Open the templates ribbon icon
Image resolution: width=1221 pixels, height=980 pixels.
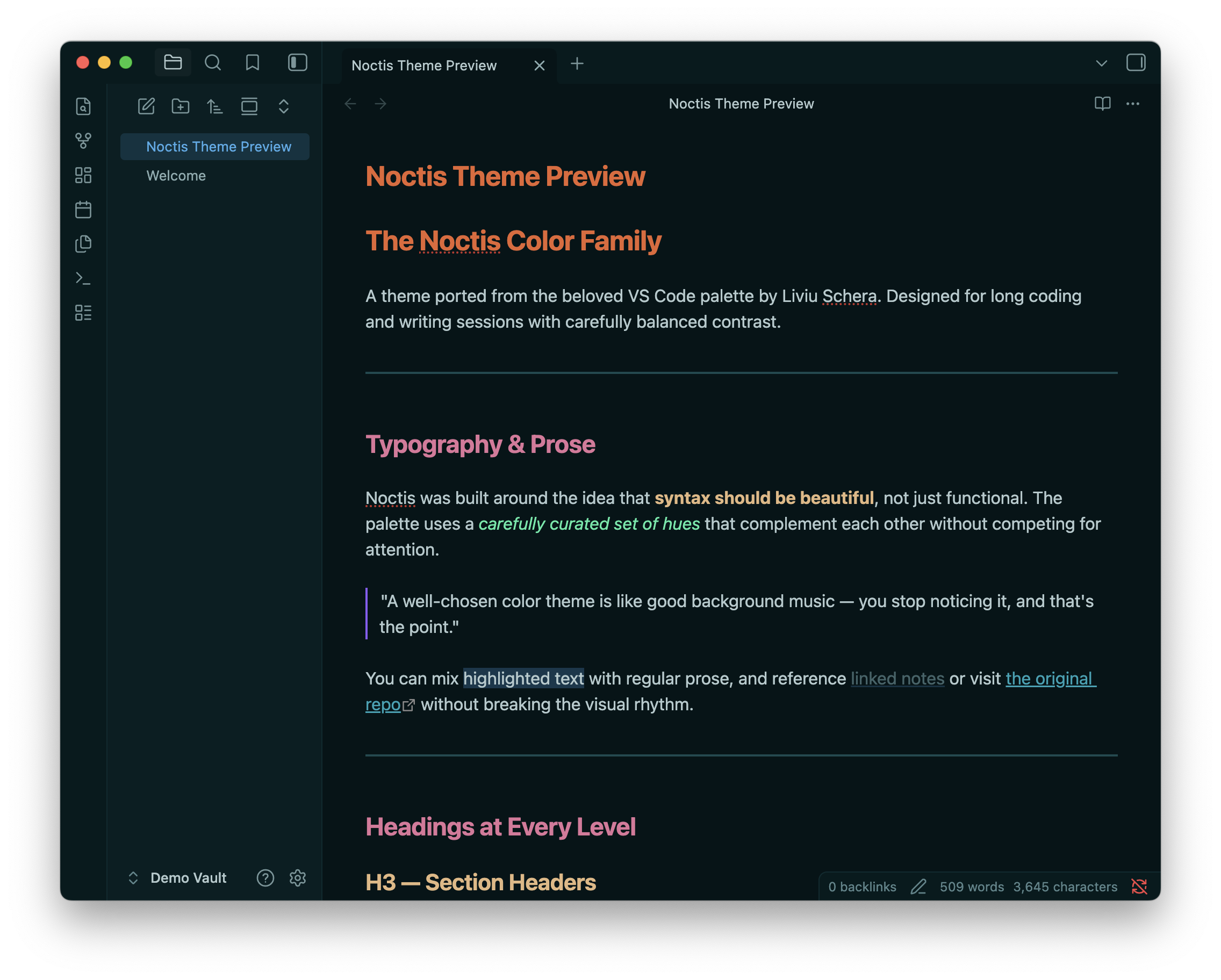tap(83, 244)
